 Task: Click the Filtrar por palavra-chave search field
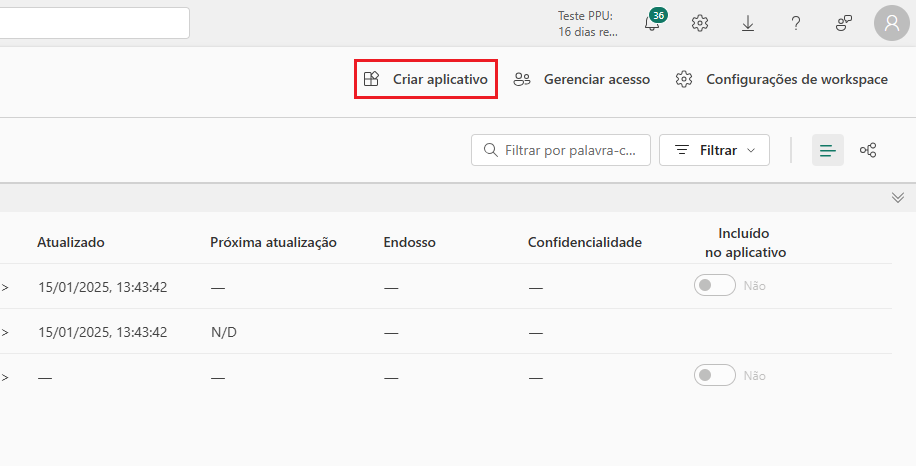click(x=561, y=150)
